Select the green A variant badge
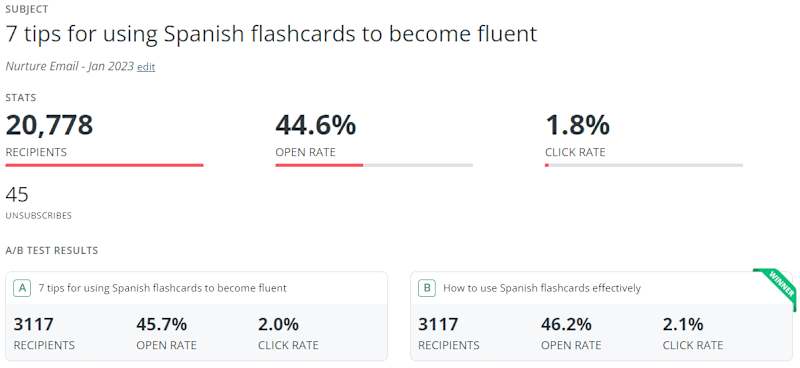The image size is (800, 368). tap(22, 288)
